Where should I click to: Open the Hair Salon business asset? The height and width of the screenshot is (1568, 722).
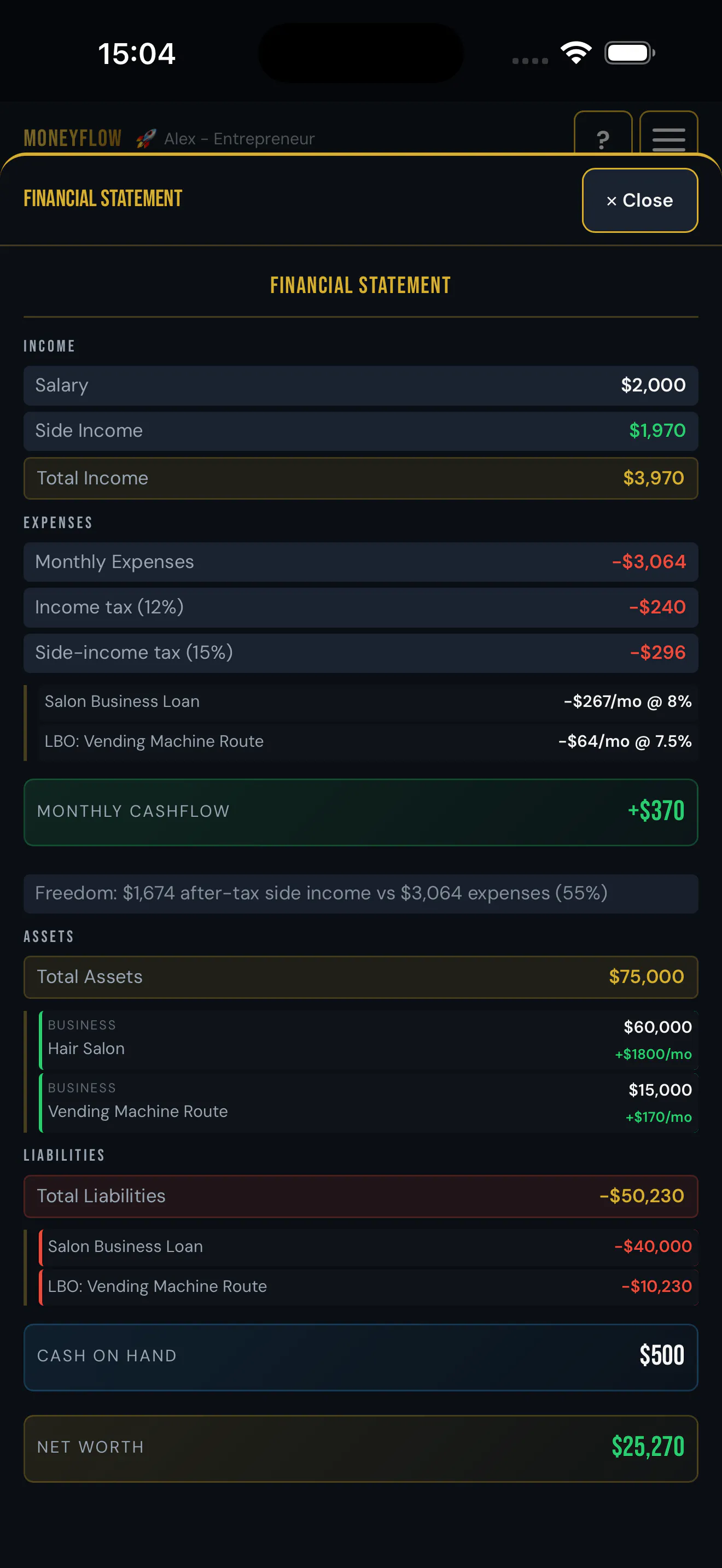[x=368, y=1040]
